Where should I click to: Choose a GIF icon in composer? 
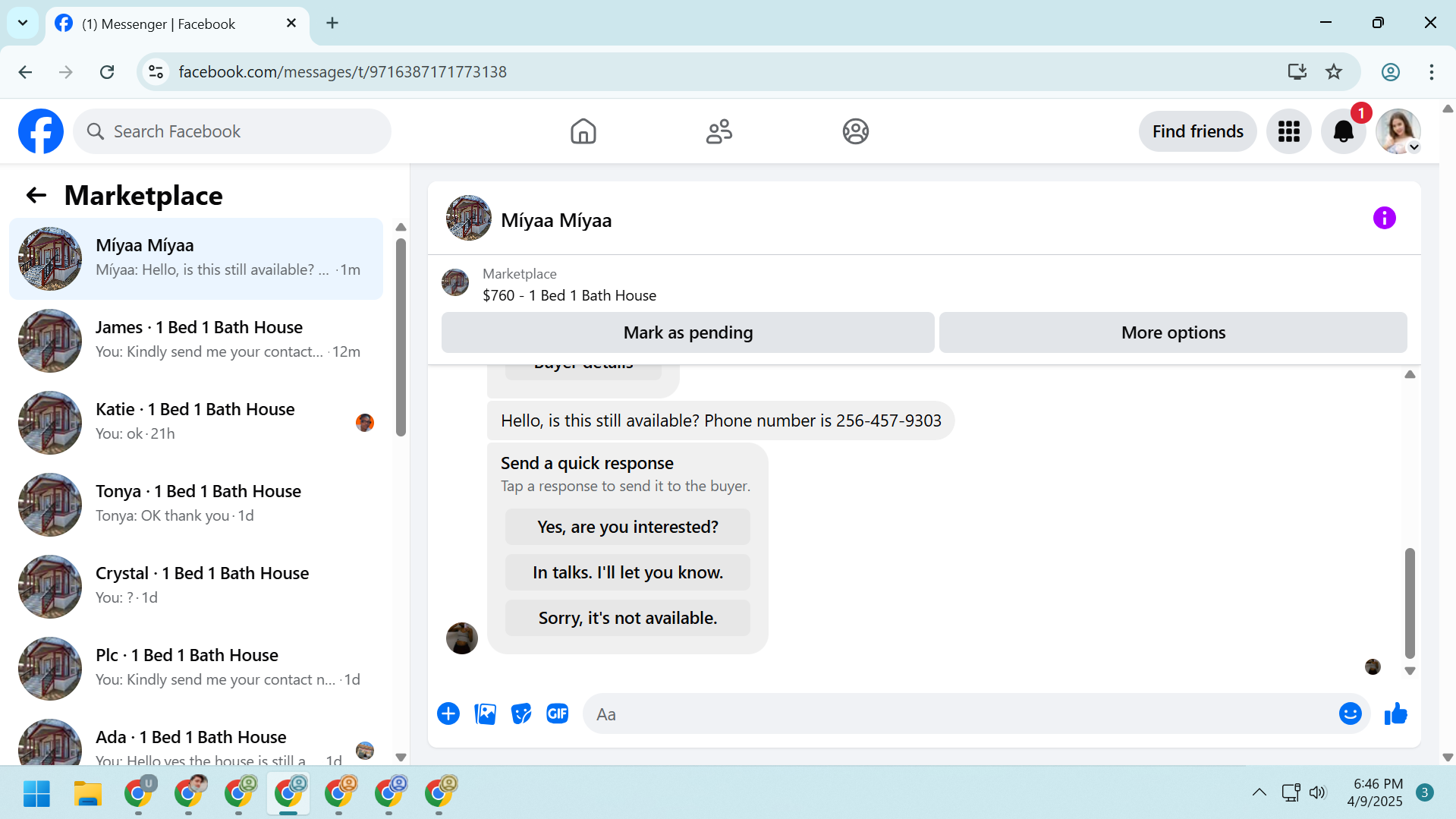(558, 714)
